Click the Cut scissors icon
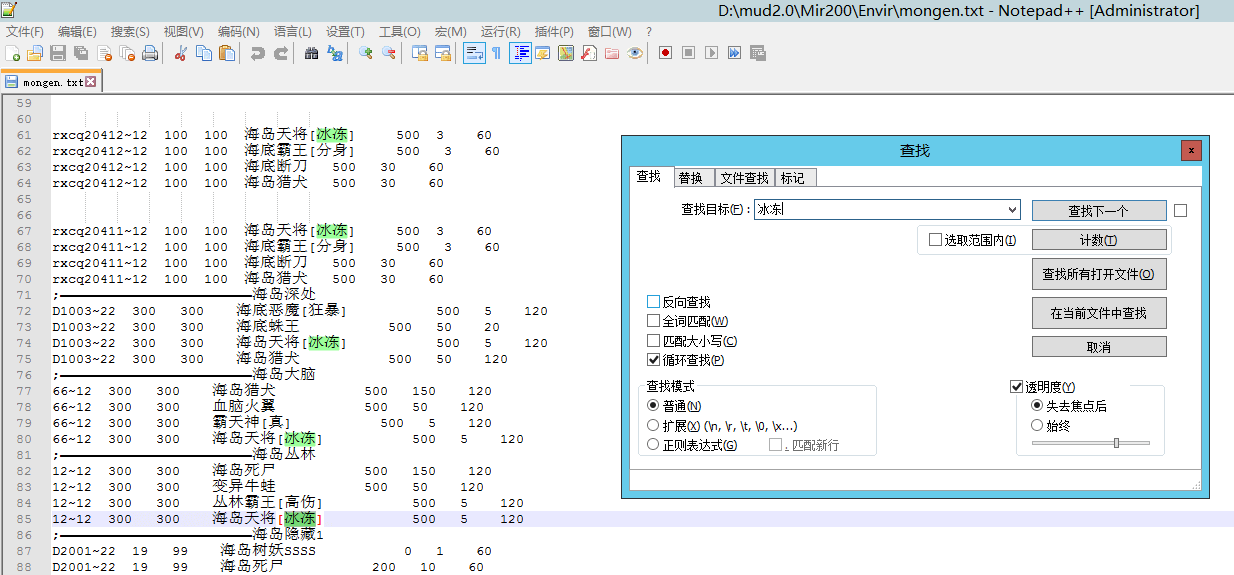This screenshot has width=1234, height=575. coord(181,53)
